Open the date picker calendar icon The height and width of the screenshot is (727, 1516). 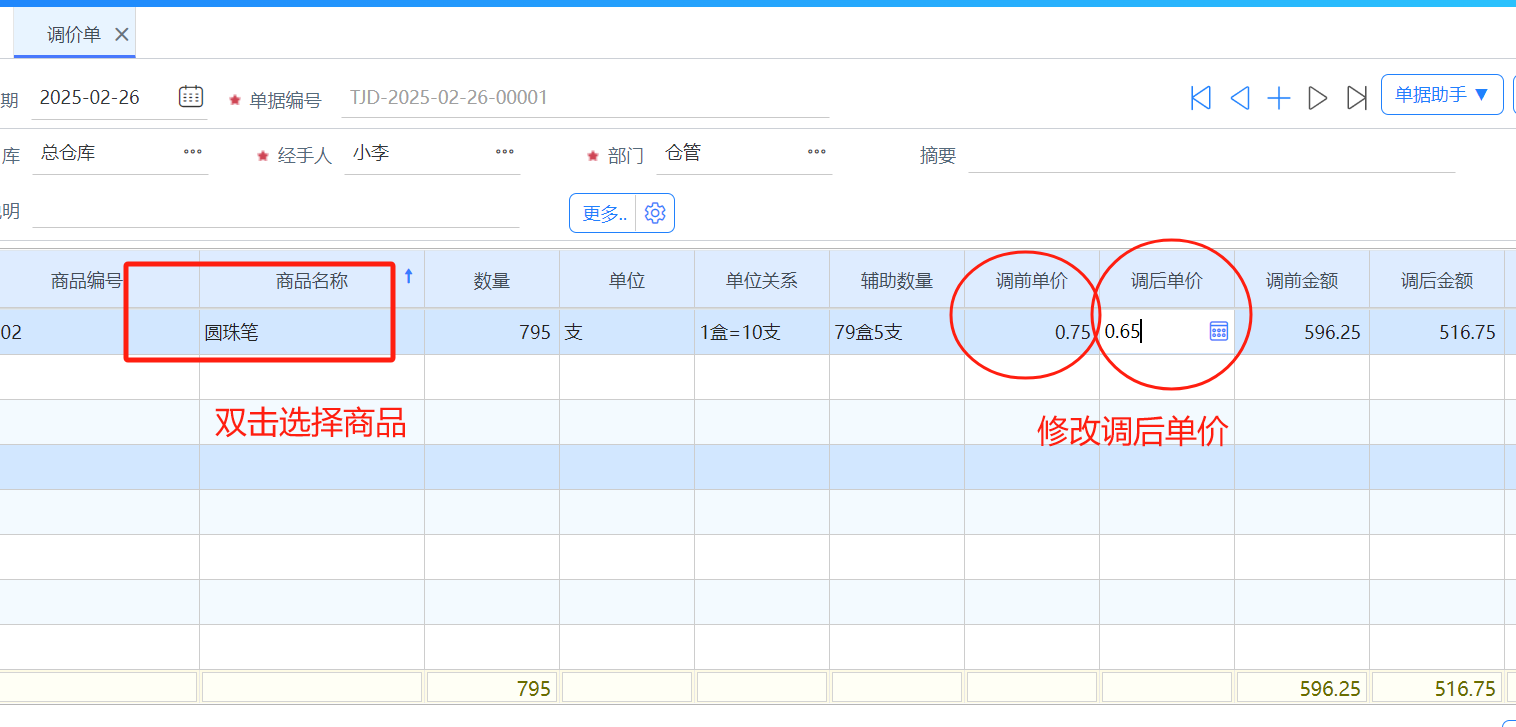pos(191,97)
